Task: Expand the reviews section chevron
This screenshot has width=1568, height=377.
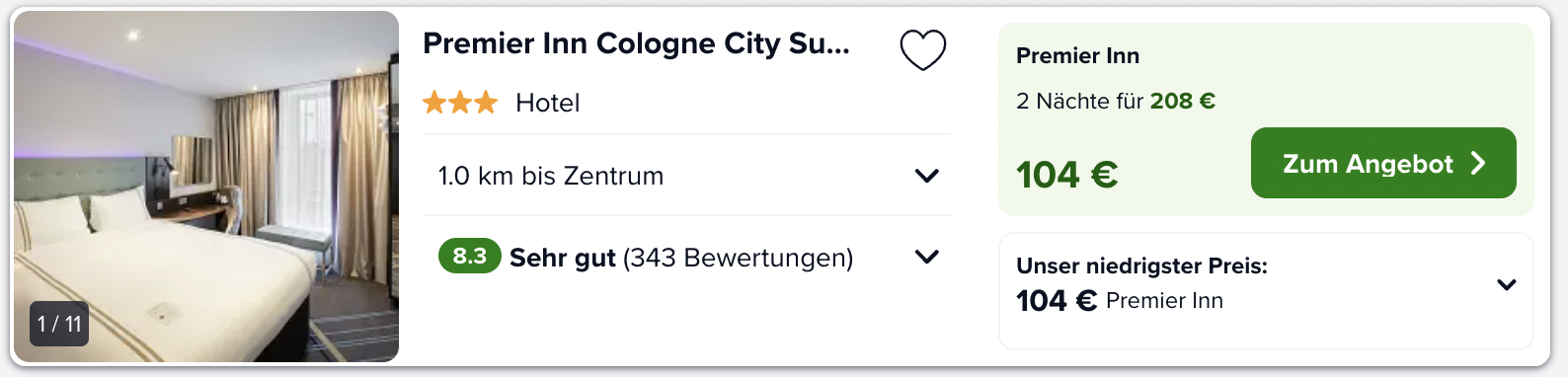Action: (x=926, y=257)
